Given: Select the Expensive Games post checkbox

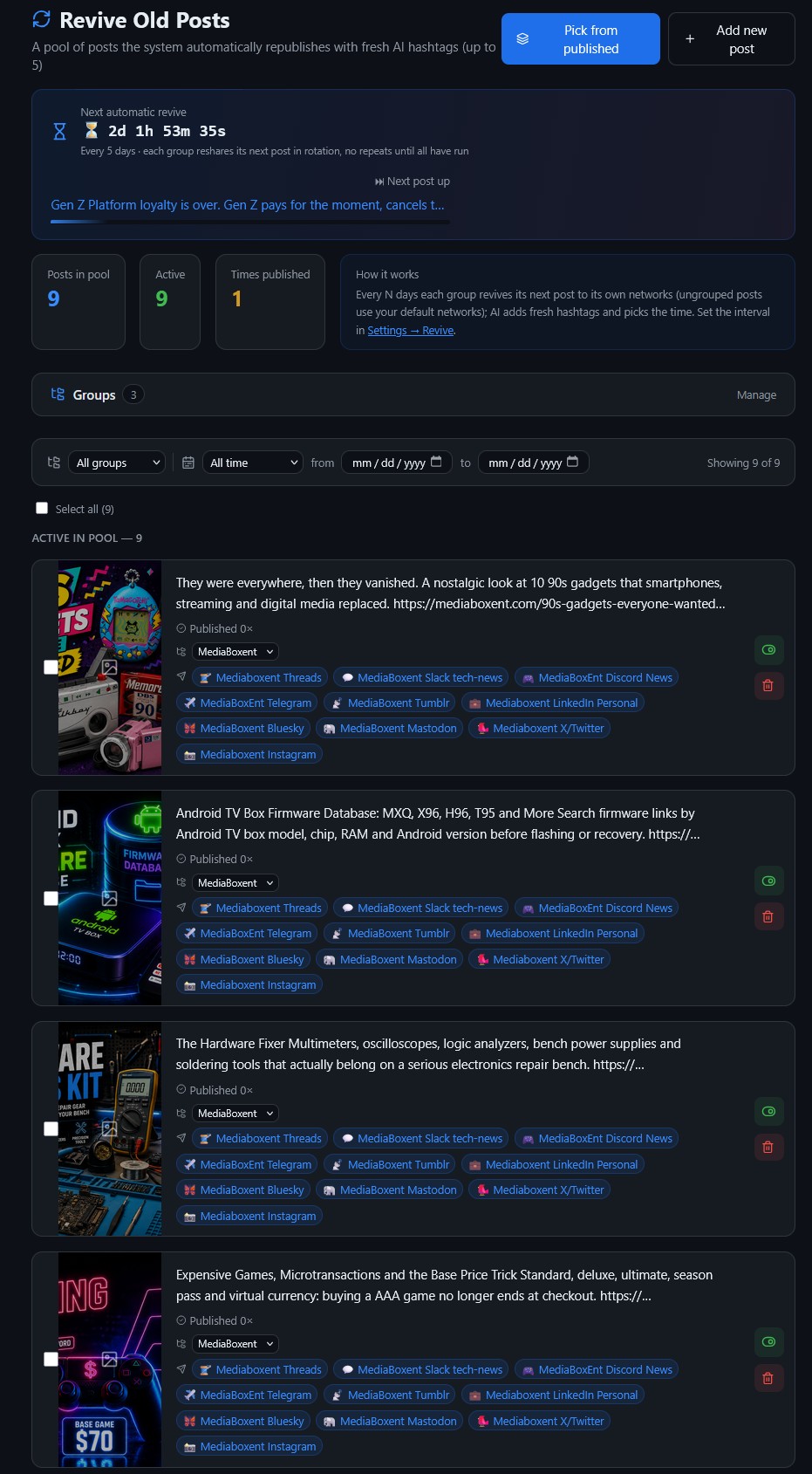Looking at the screenshot, I should (51, 1359).
